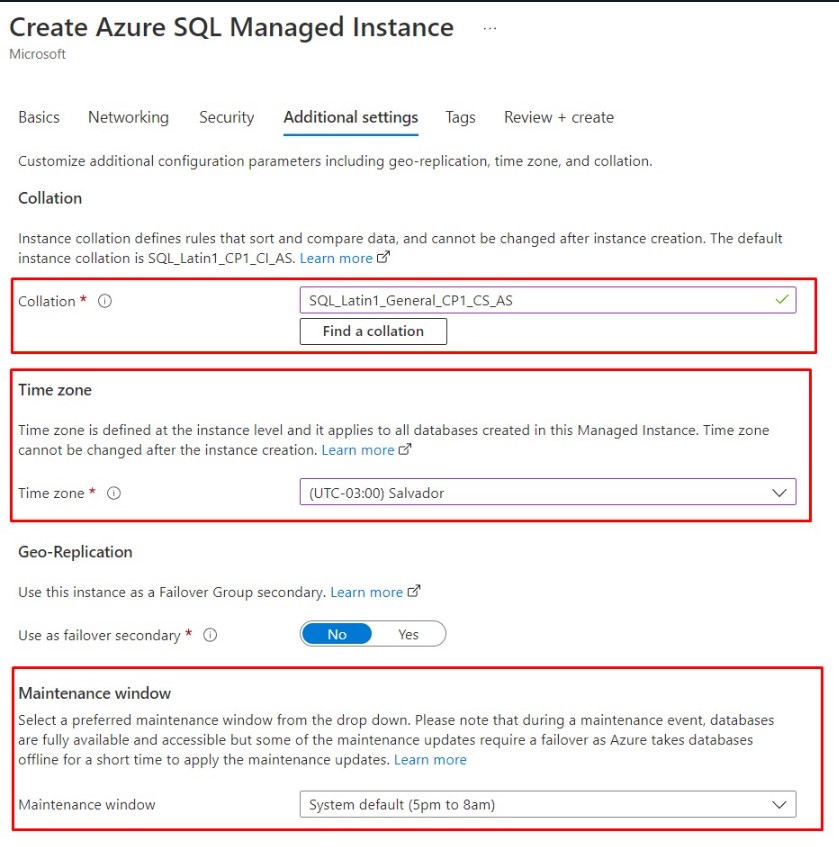Click the Find a collation button
This screenshot has height=847, width=839.
(x=372, y=331)
